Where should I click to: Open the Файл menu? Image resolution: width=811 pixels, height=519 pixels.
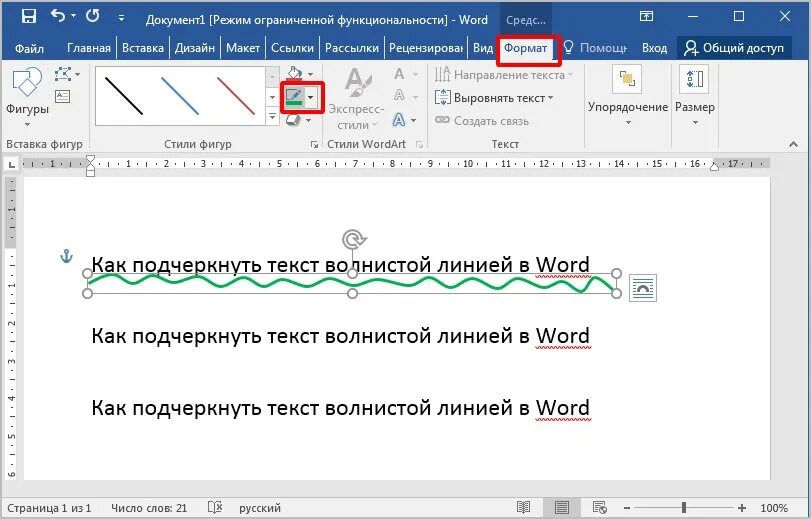[x=29, y=48]
